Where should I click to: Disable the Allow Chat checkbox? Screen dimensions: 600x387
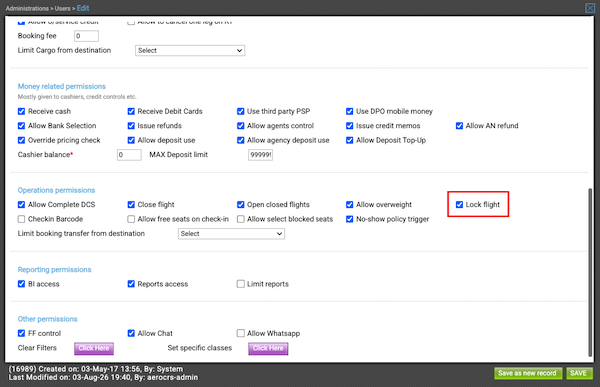click(131, 333)
